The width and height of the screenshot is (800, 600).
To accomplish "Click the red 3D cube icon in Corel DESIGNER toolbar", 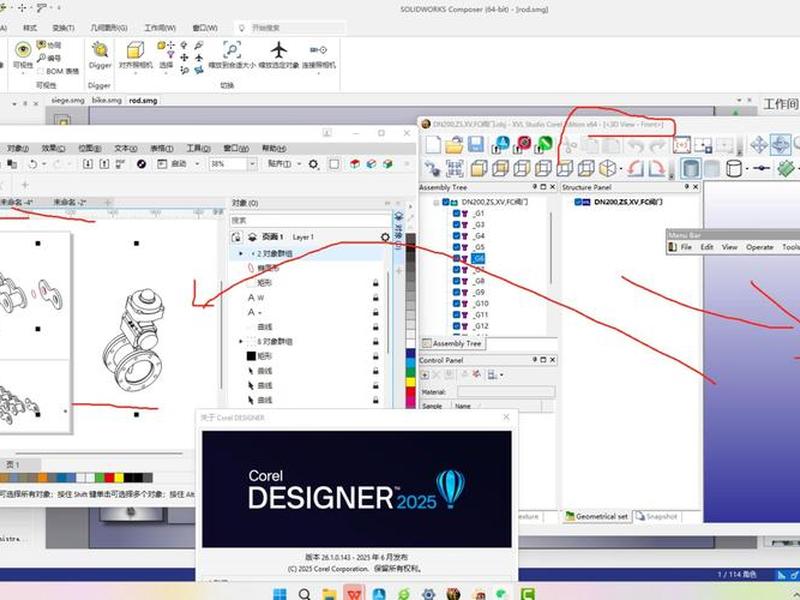I will click(x=355, y=164).
